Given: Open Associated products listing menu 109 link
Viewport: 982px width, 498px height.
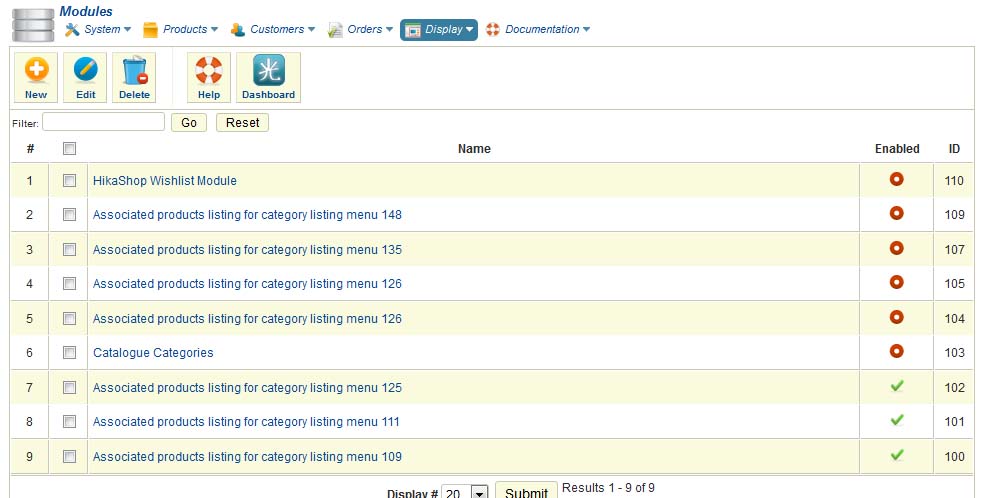Looking at the screenshot, I should pos(247,456).
